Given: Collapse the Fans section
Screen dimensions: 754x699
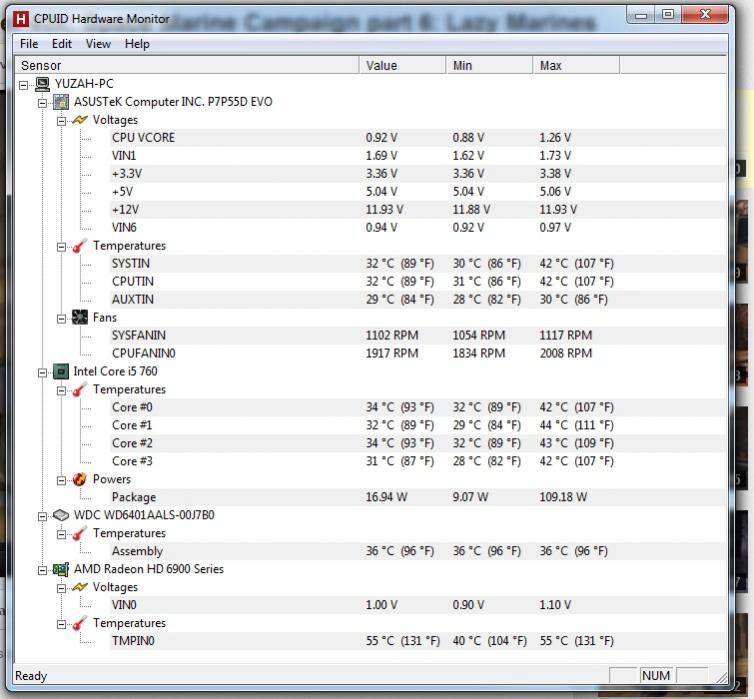Looking at the screenshot, I should click(61, 318).
